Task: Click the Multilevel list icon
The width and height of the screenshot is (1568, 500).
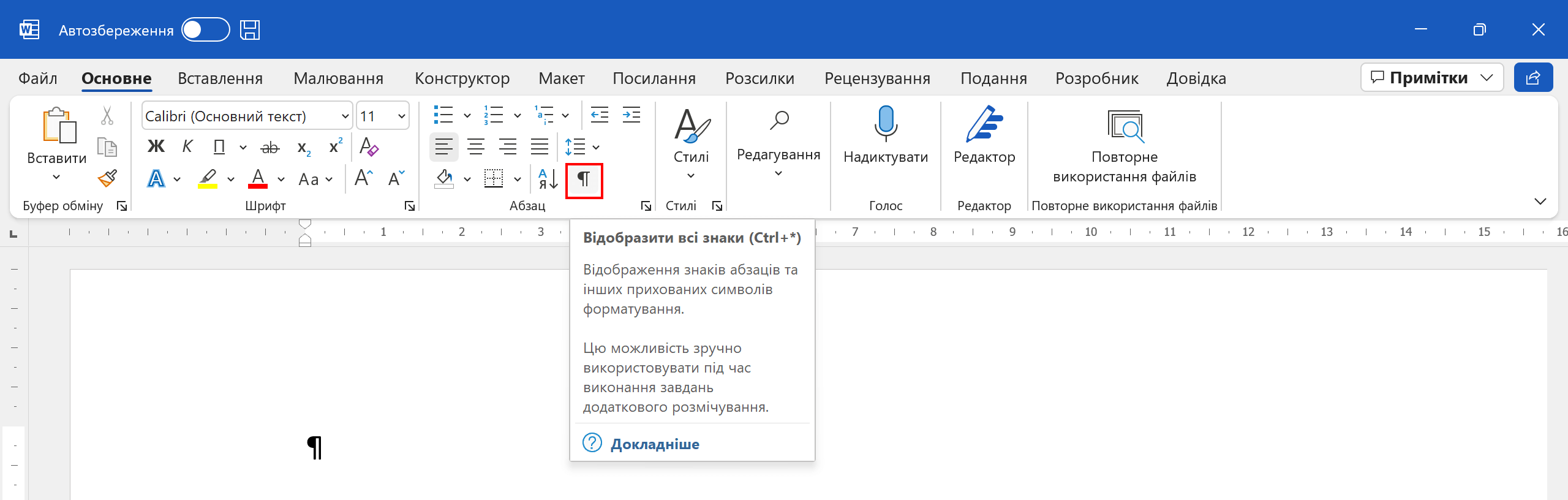Action: [544, 115]
